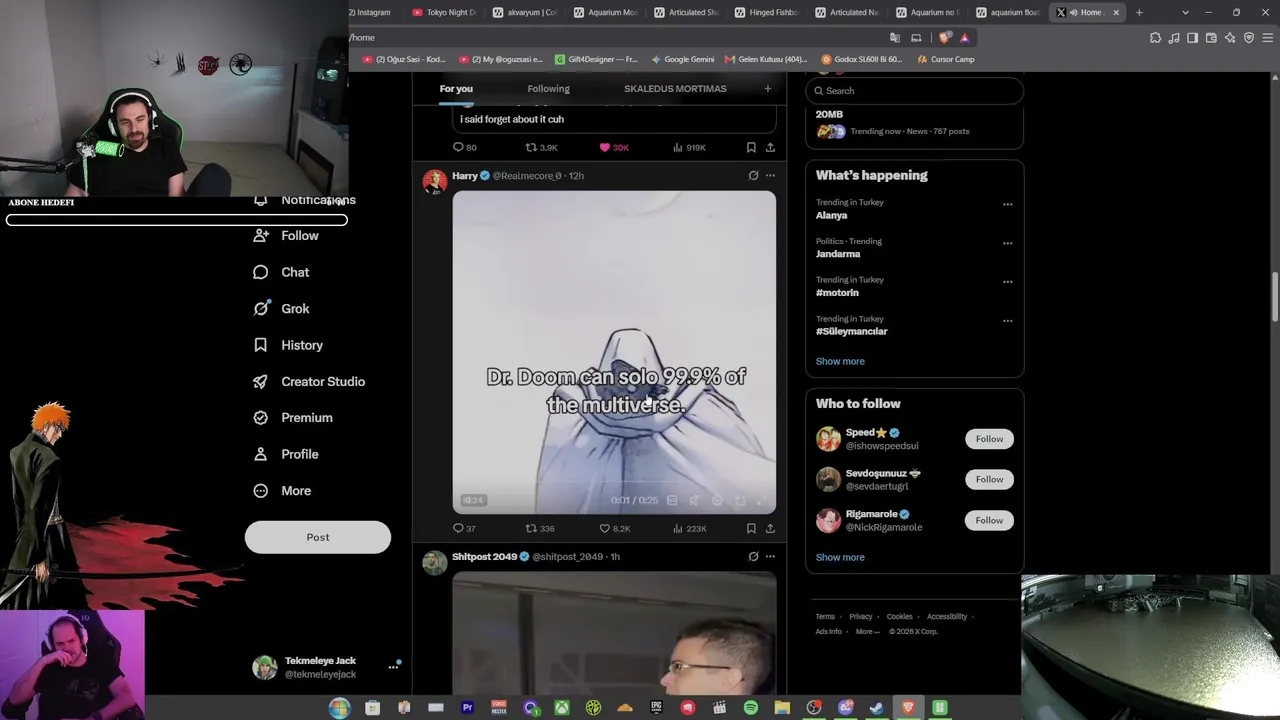Click the Post button in the sidebar
The height and width of the screenshot is (720, 1280).
point(318,537)
